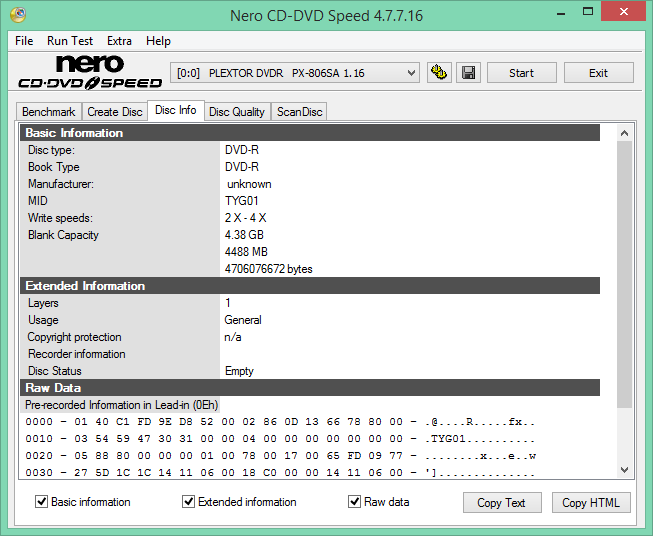653x536 pixels.
Task: Click the Pre-recorded Information in Lead-in label
Action: [121, 405]
